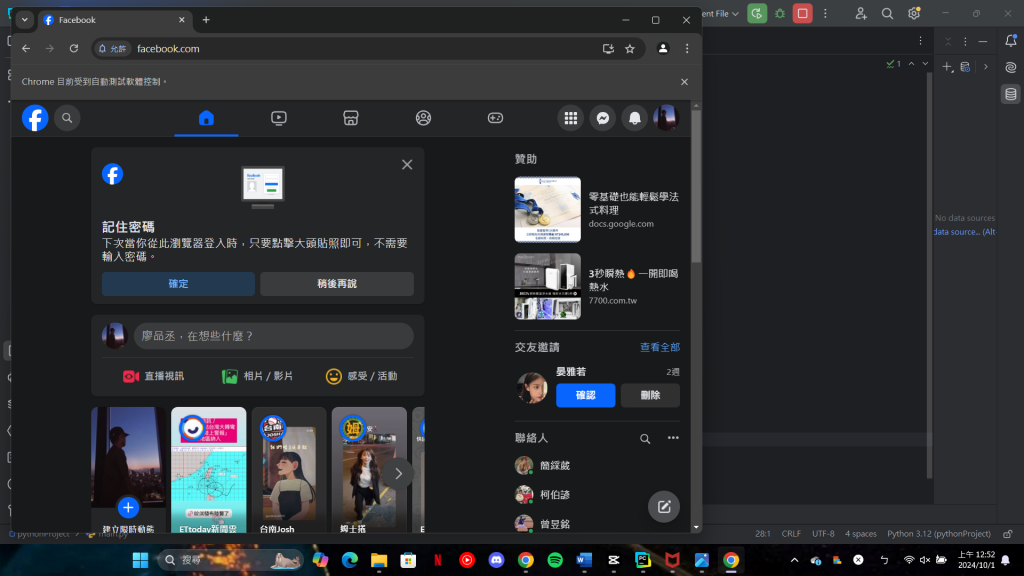Open the 台南Josh story

289,470
